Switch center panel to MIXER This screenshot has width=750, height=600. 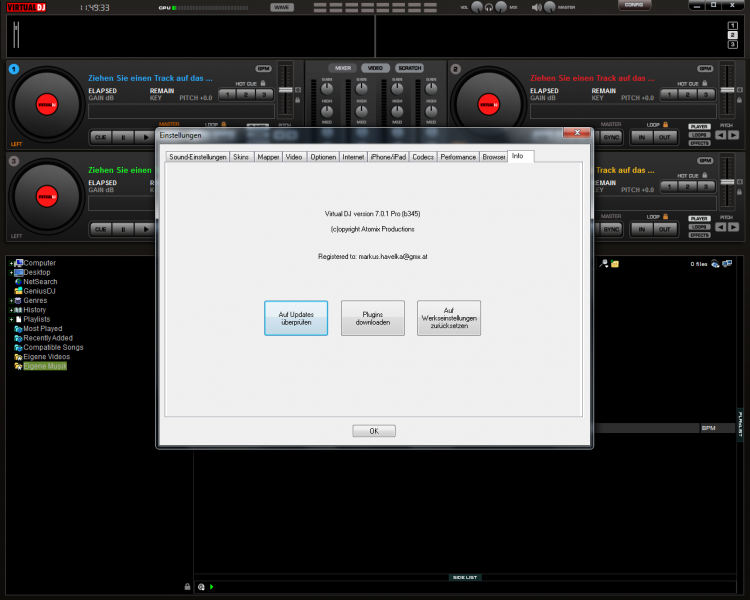coord(342,68)
